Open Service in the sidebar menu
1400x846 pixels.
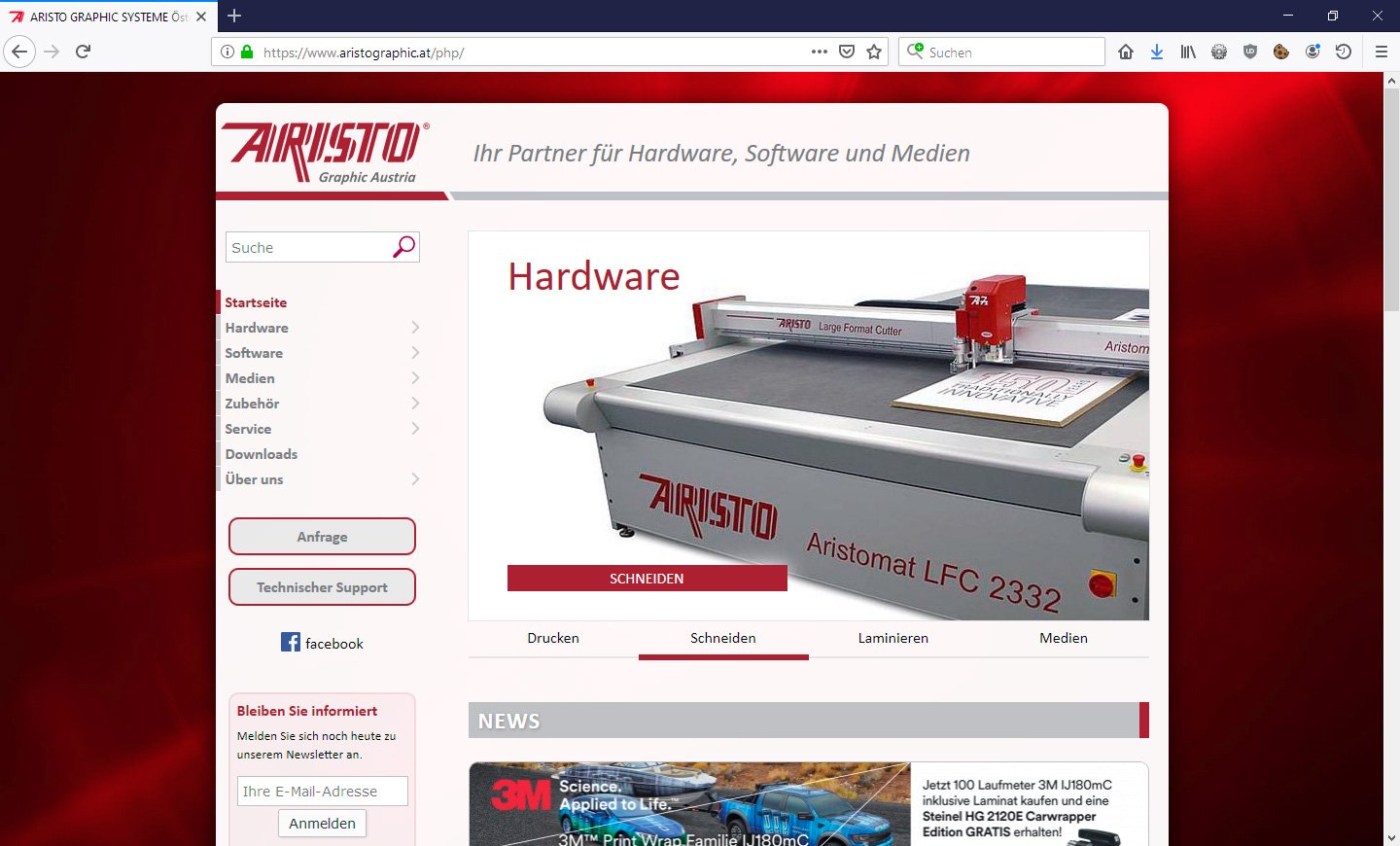point(248,429)
